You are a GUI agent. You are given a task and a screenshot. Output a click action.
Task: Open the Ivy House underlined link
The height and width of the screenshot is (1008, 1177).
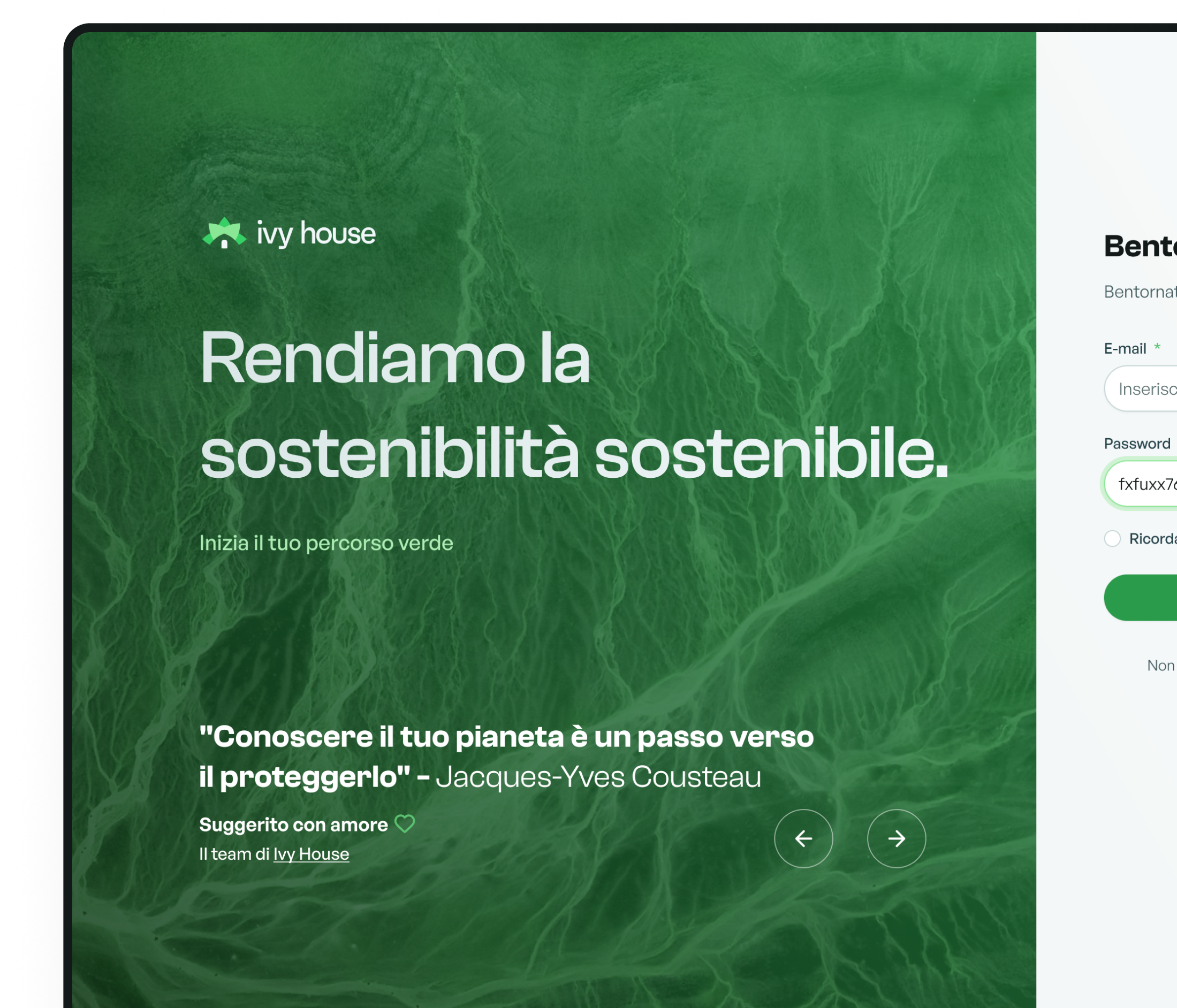pos(311,854)
